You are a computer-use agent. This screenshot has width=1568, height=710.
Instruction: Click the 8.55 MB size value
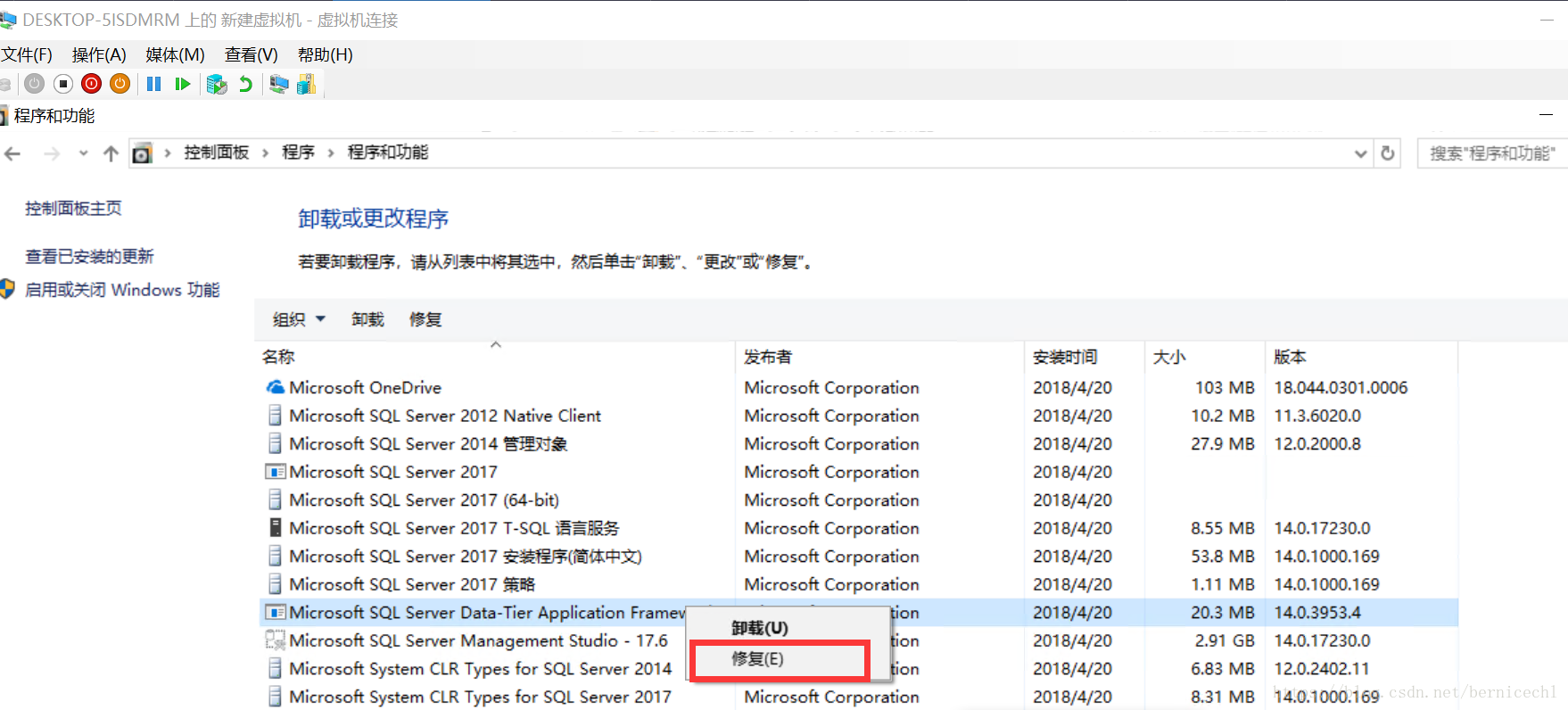(x=1223, y=528)
